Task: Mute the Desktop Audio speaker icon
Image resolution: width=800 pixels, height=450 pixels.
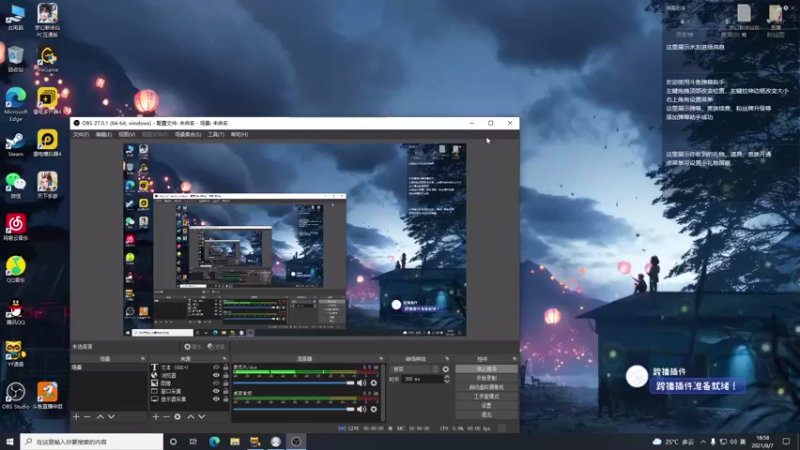Action: [362, 409]
